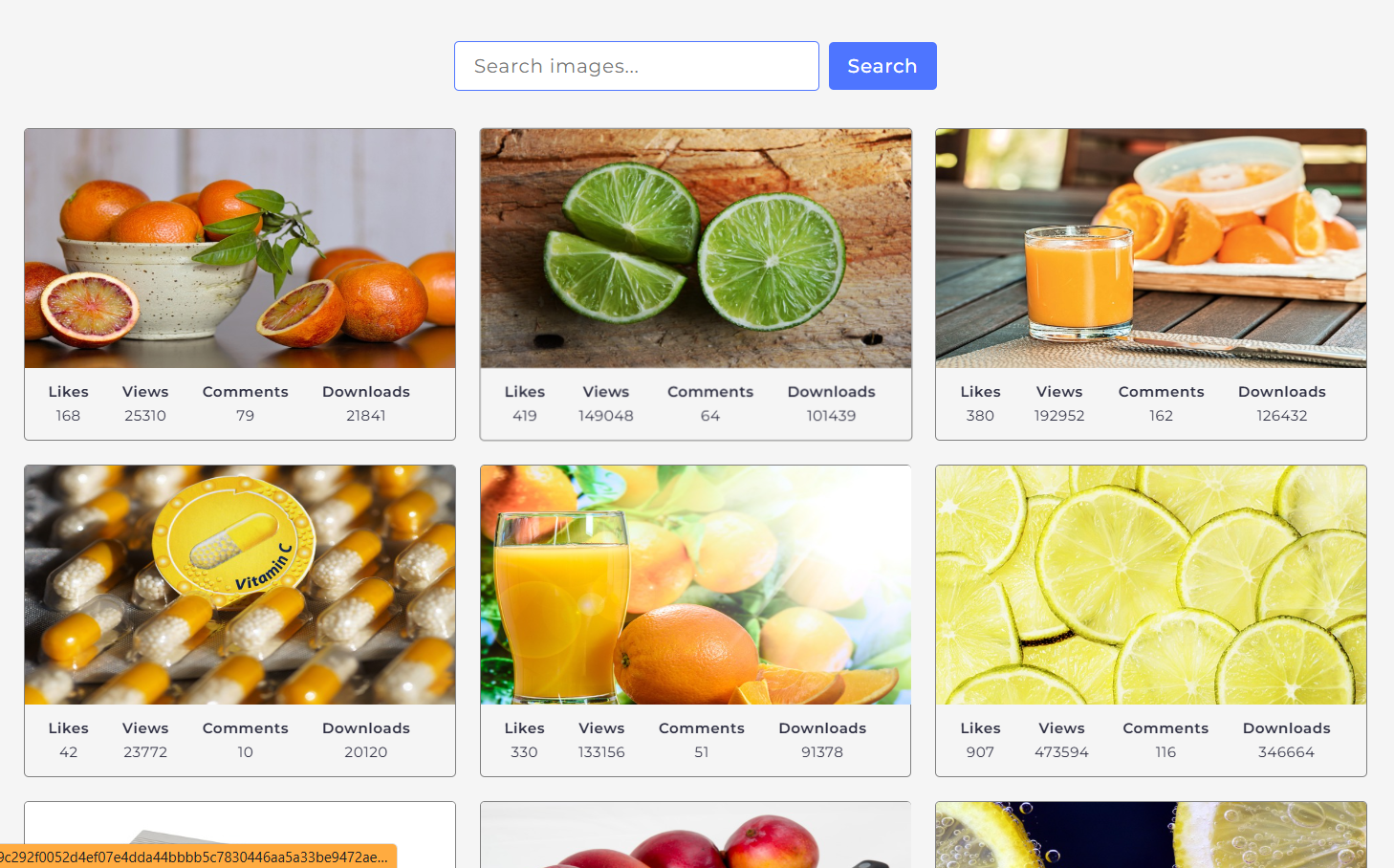This screenshot has height=868, width=1394.
Task: Click the views count 473594
Action: 1061,752
